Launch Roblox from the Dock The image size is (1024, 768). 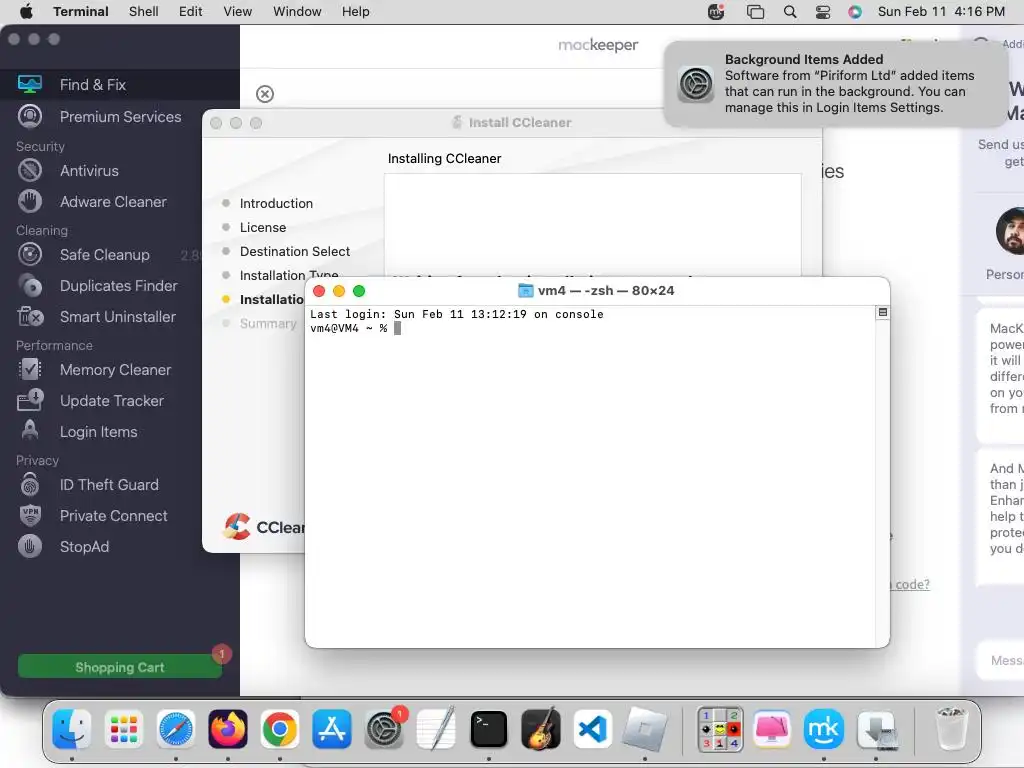[645, 729]
